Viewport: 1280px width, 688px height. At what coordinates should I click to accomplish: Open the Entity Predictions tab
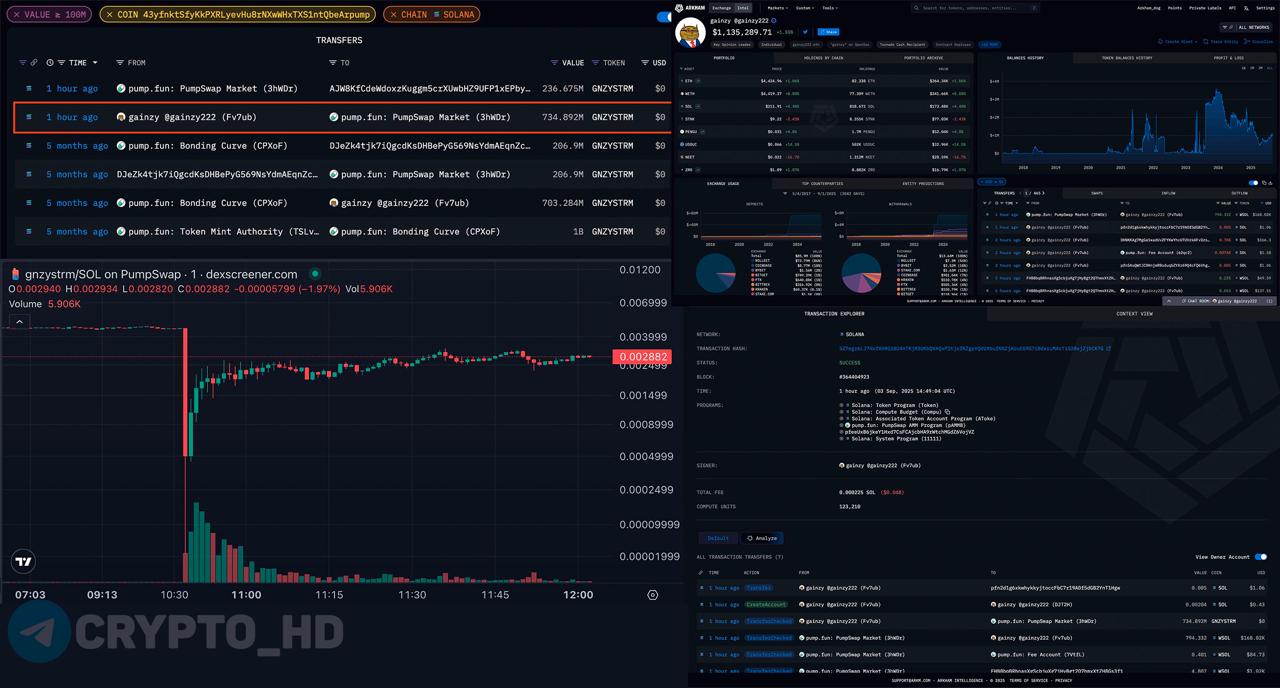point(923,184)
